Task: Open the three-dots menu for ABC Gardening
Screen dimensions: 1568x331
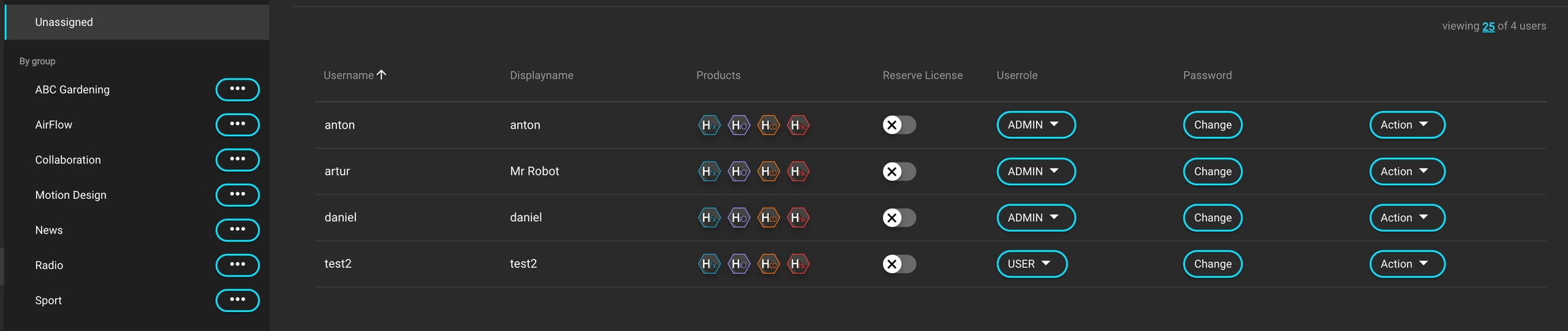Action: [237, 89]
